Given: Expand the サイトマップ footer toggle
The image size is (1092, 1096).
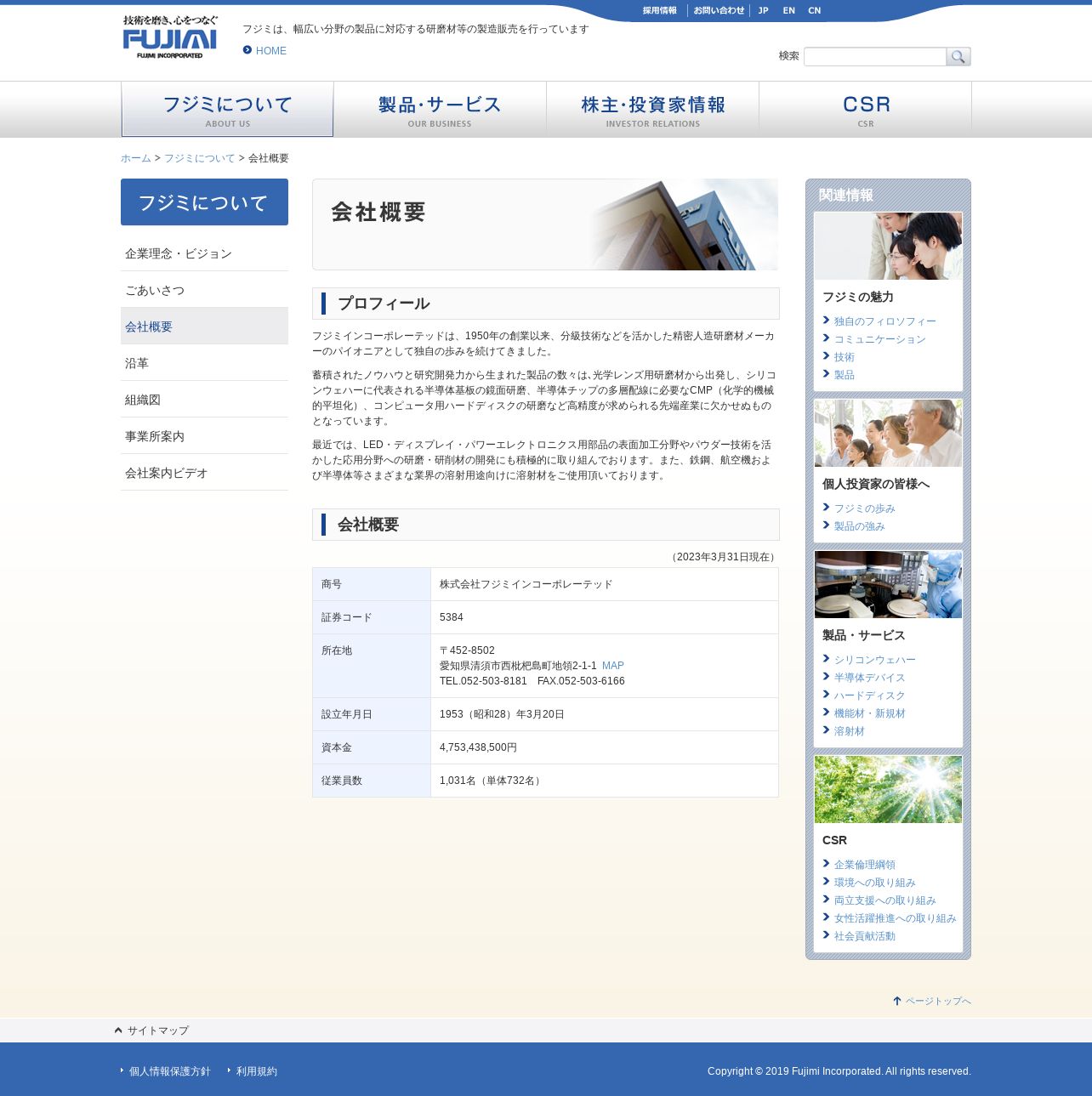Looking at the screenshot, I should tap(151, 1031).
